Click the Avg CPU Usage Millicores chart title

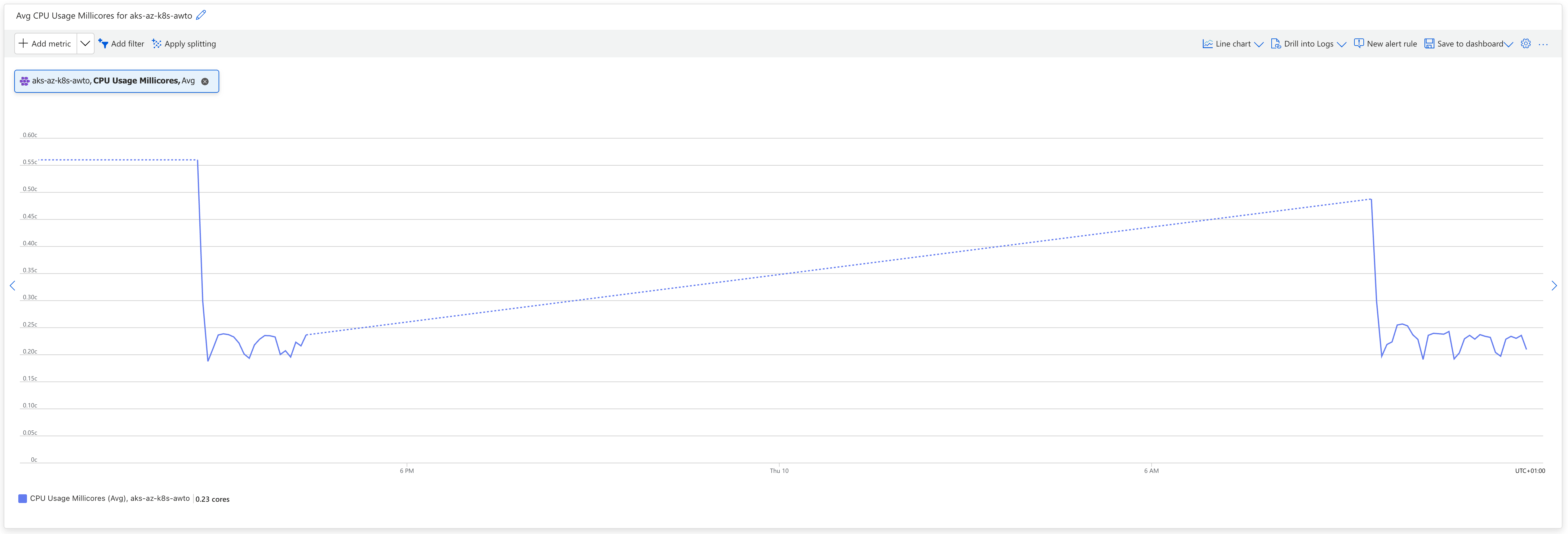(x=104, y=16)
